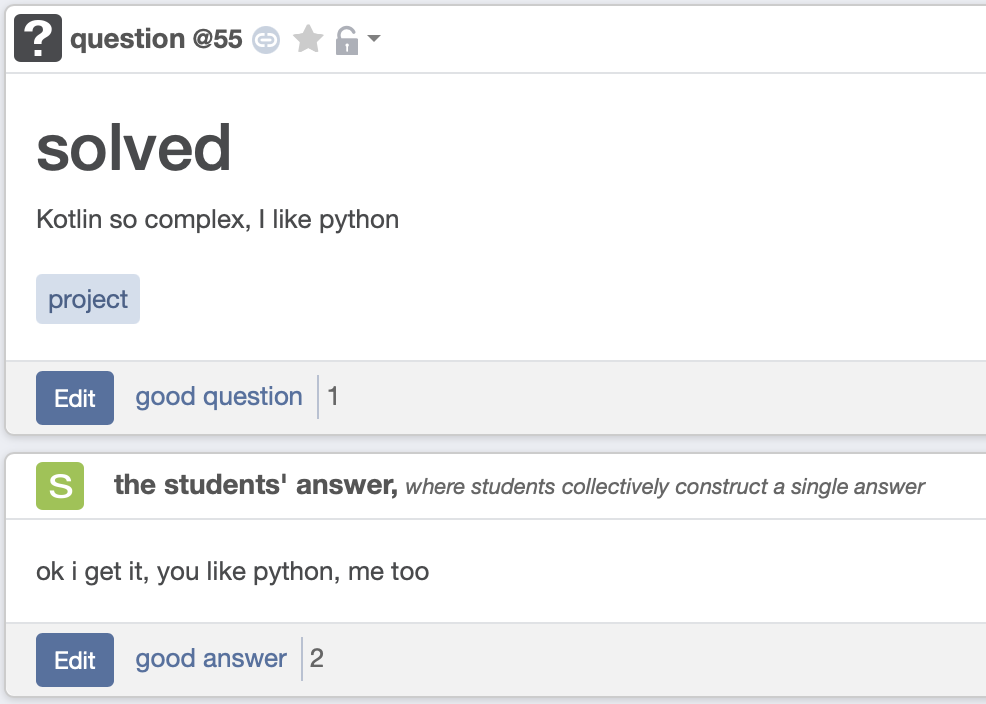
Task: Click the post number @55 label
Action: (x=216, y=38)
